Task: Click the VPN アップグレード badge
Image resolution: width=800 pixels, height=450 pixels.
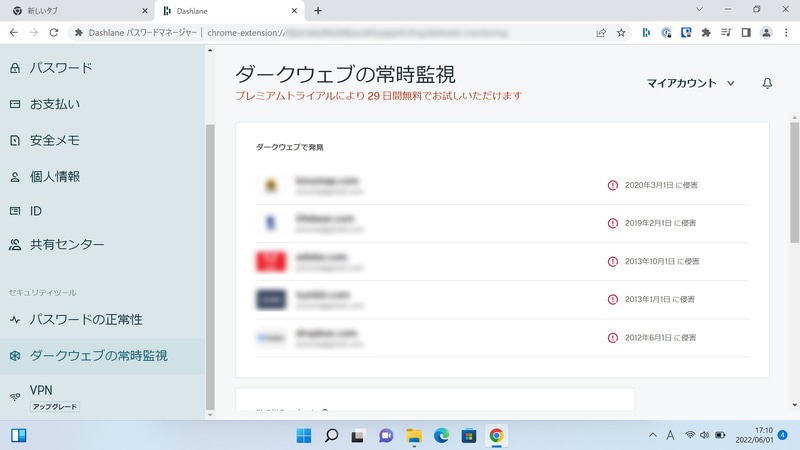Action: point(55,407)
